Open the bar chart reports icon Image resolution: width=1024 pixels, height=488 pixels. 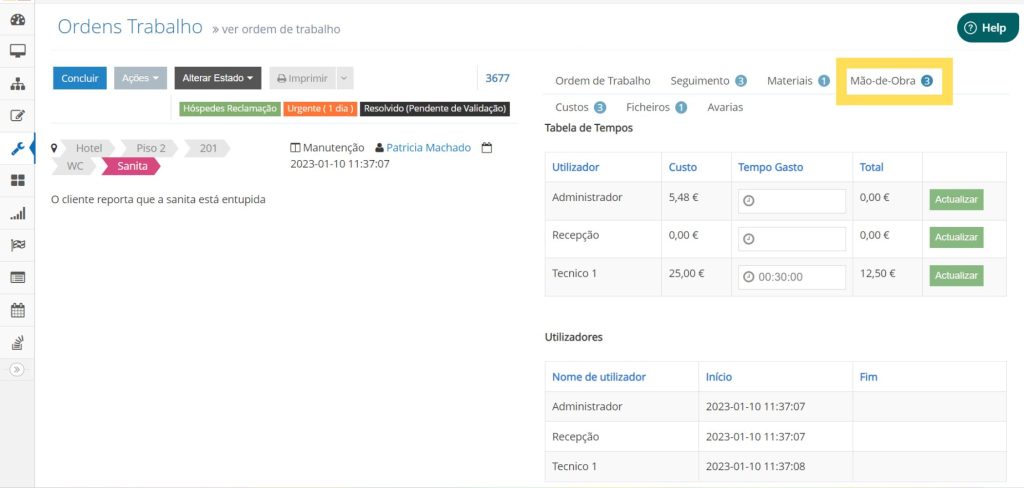[x=17, y=213]
